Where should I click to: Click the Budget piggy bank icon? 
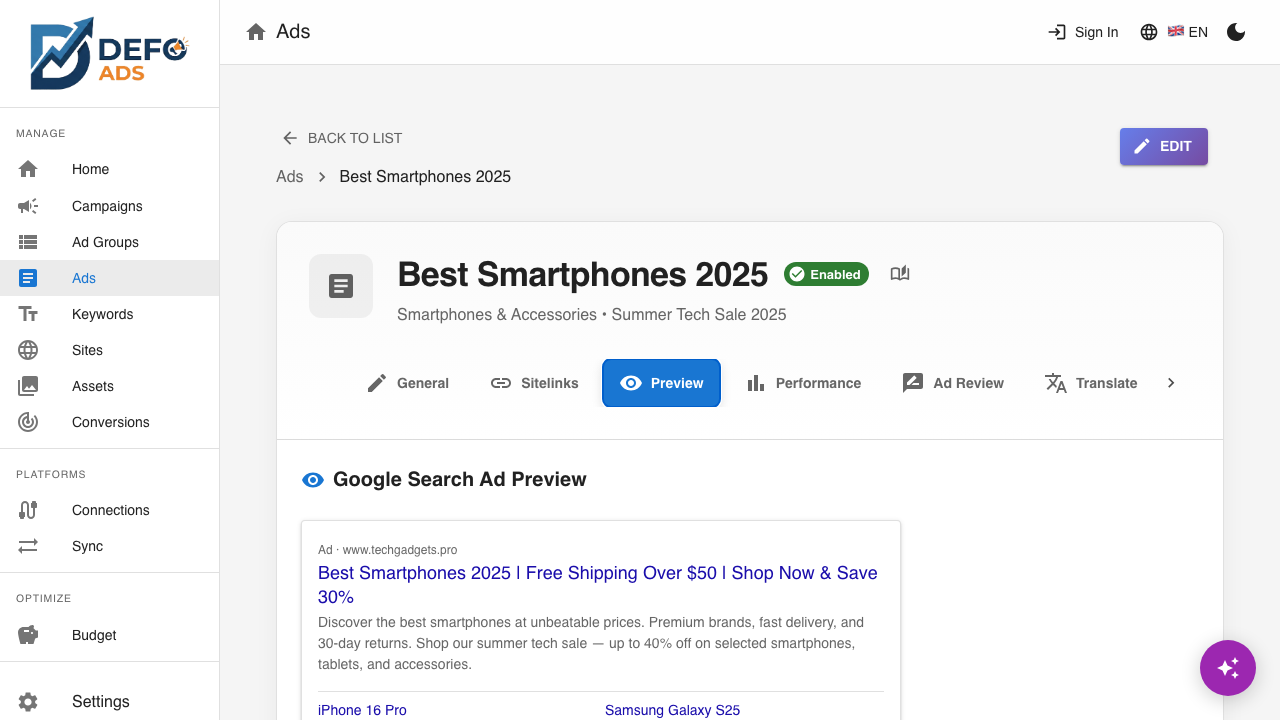[28, 635]
